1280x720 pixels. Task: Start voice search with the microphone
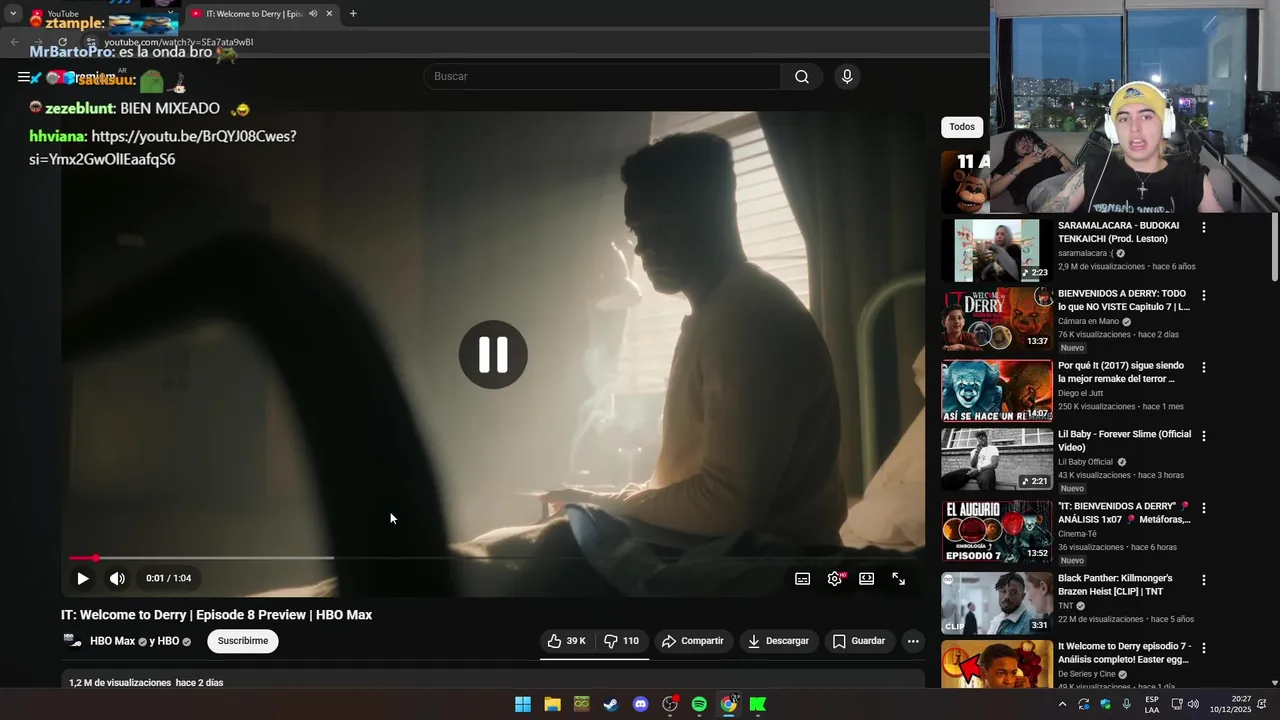tap(847, 77)
